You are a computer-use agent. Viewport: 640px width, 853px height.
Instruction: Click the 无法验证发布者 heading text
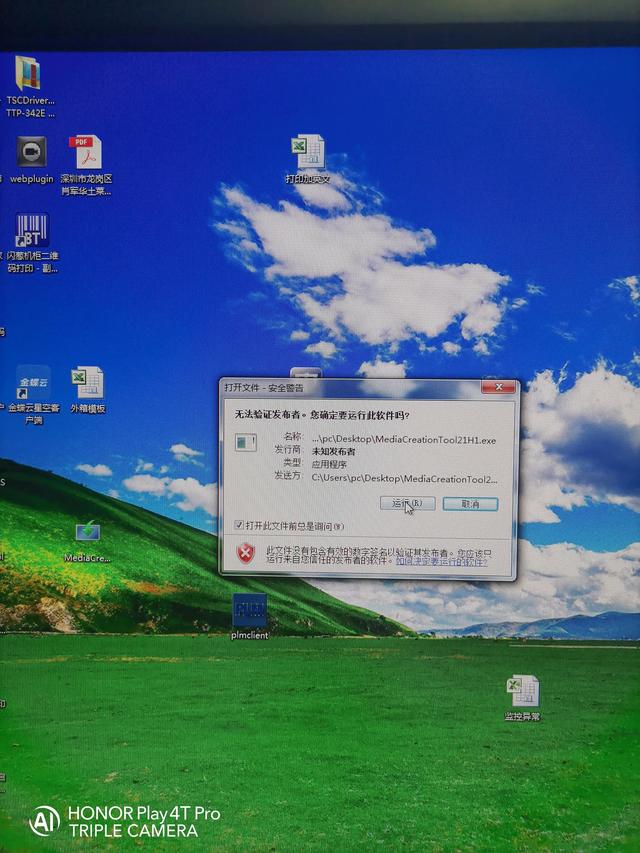pyautogui.click(x=322, y=415)
